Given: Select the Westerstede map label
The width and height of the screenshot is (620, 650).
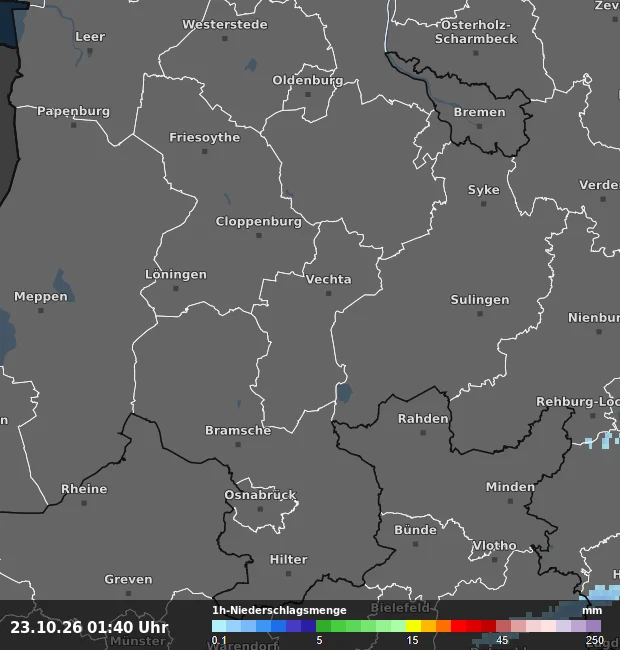Looking at the screenshot, I should click(x=225, y=24).
